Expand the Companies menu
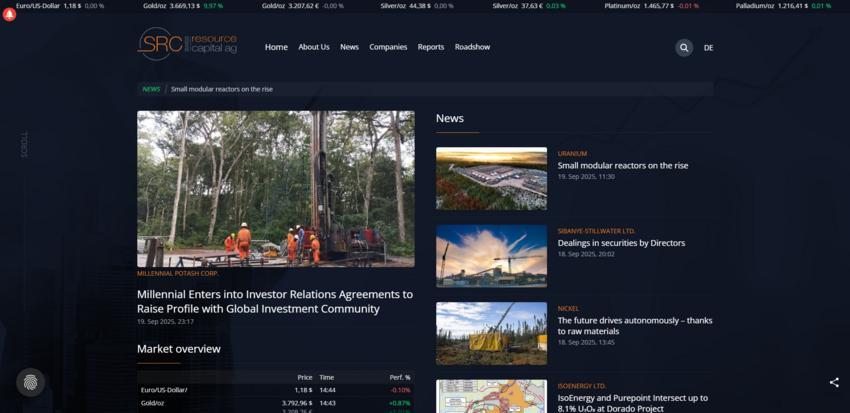Screen dimensions: 850x413 (x=388, y=47)
